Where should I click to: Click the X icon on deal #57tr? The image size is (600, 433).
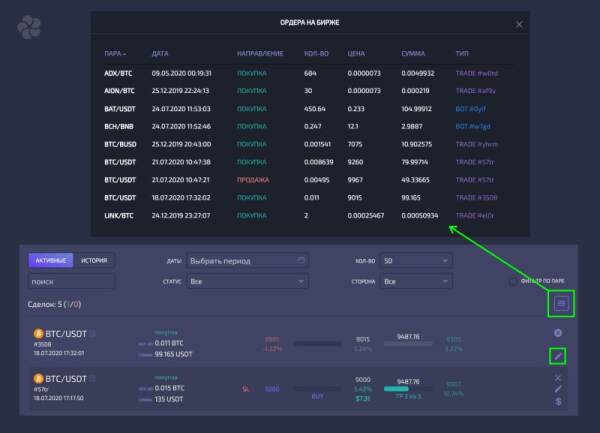558,378
